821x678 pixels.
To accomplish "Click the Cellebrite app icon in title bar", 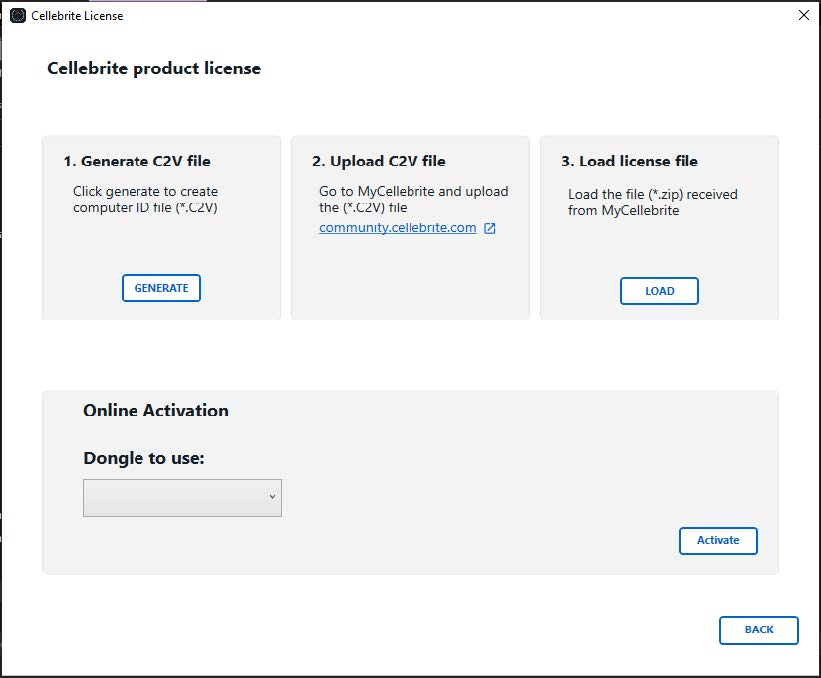I will coord(18,16).
